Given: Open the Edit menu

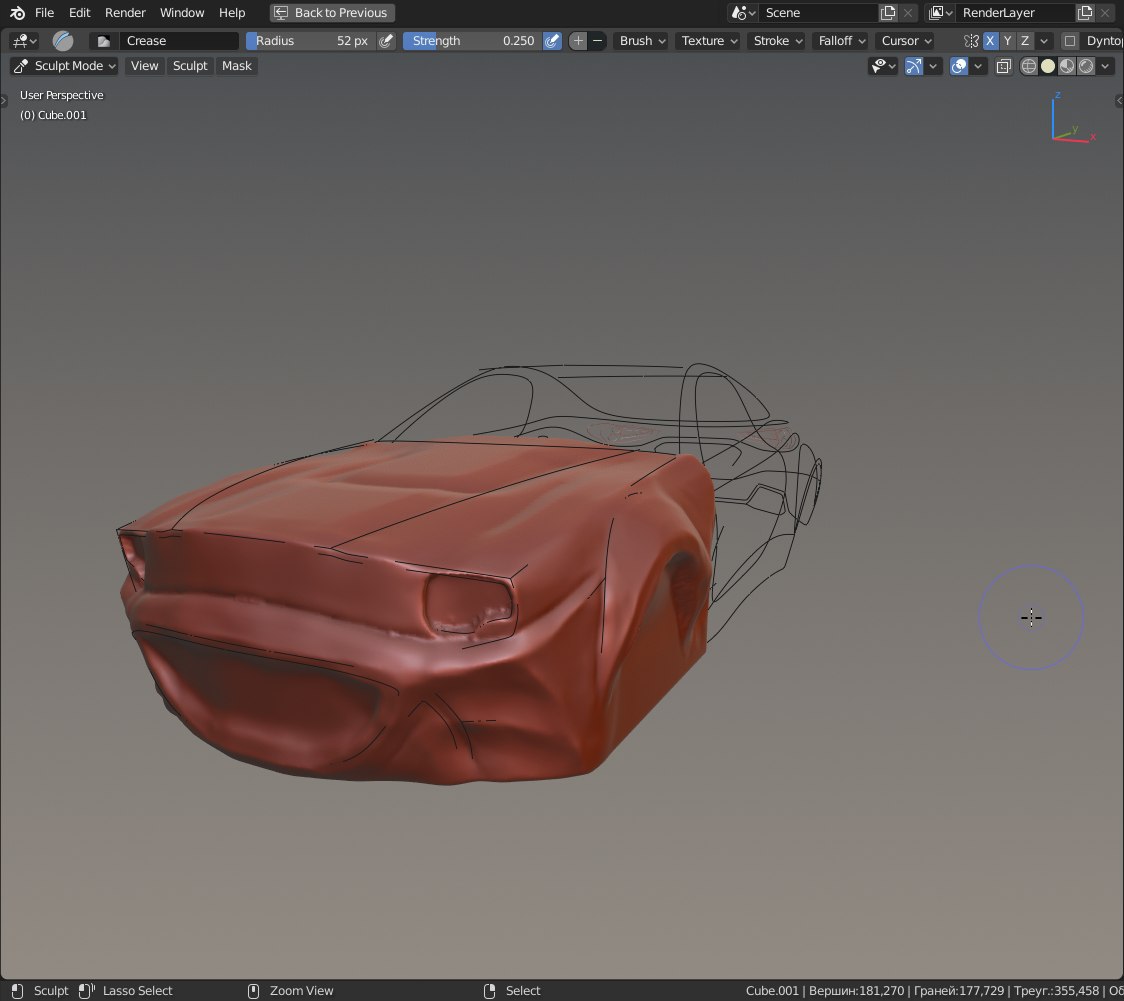Looking at the screenshot, I should pyautogui.click(x=80, y=13).
